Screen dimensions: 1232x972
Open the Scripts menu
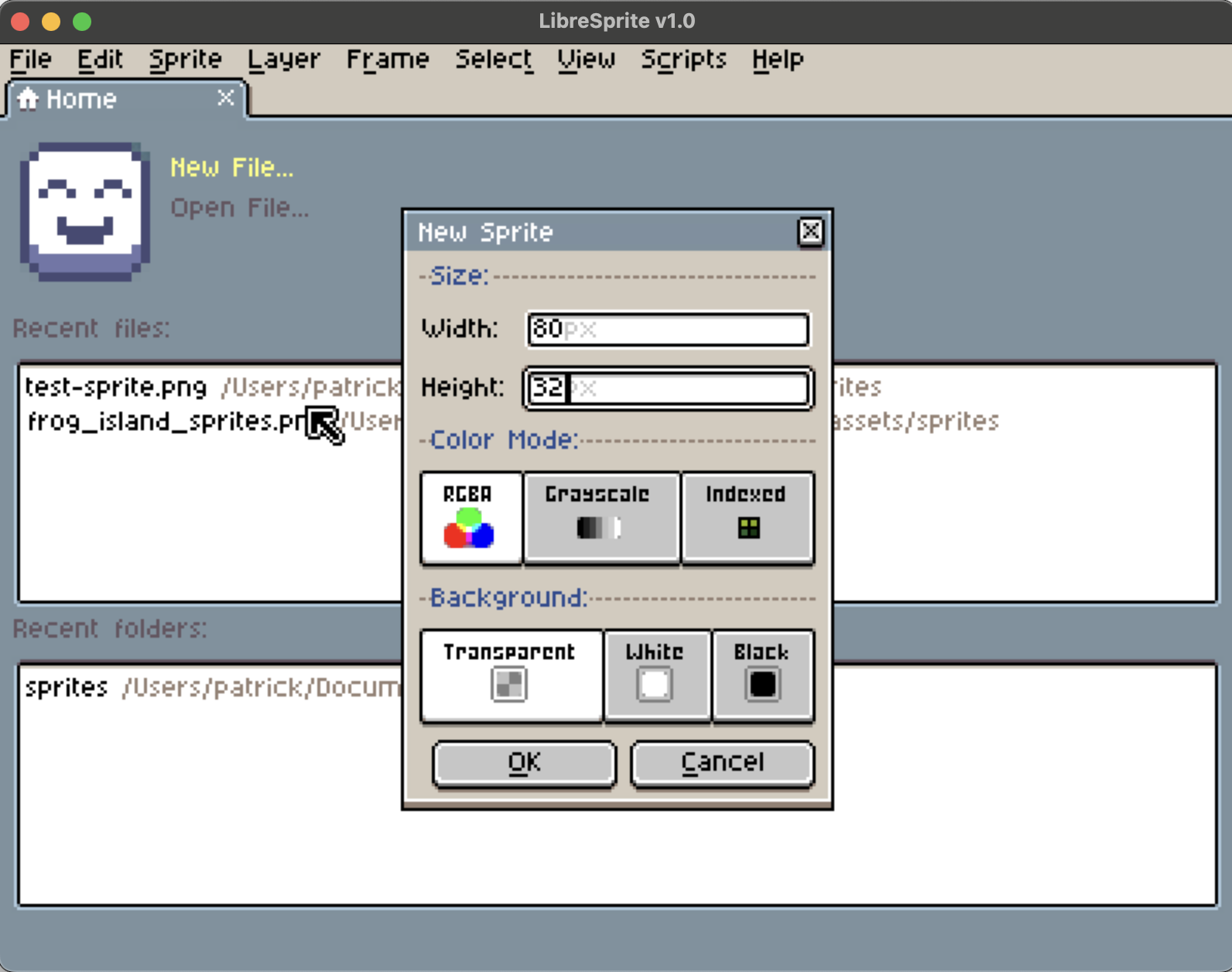point(683,60)
